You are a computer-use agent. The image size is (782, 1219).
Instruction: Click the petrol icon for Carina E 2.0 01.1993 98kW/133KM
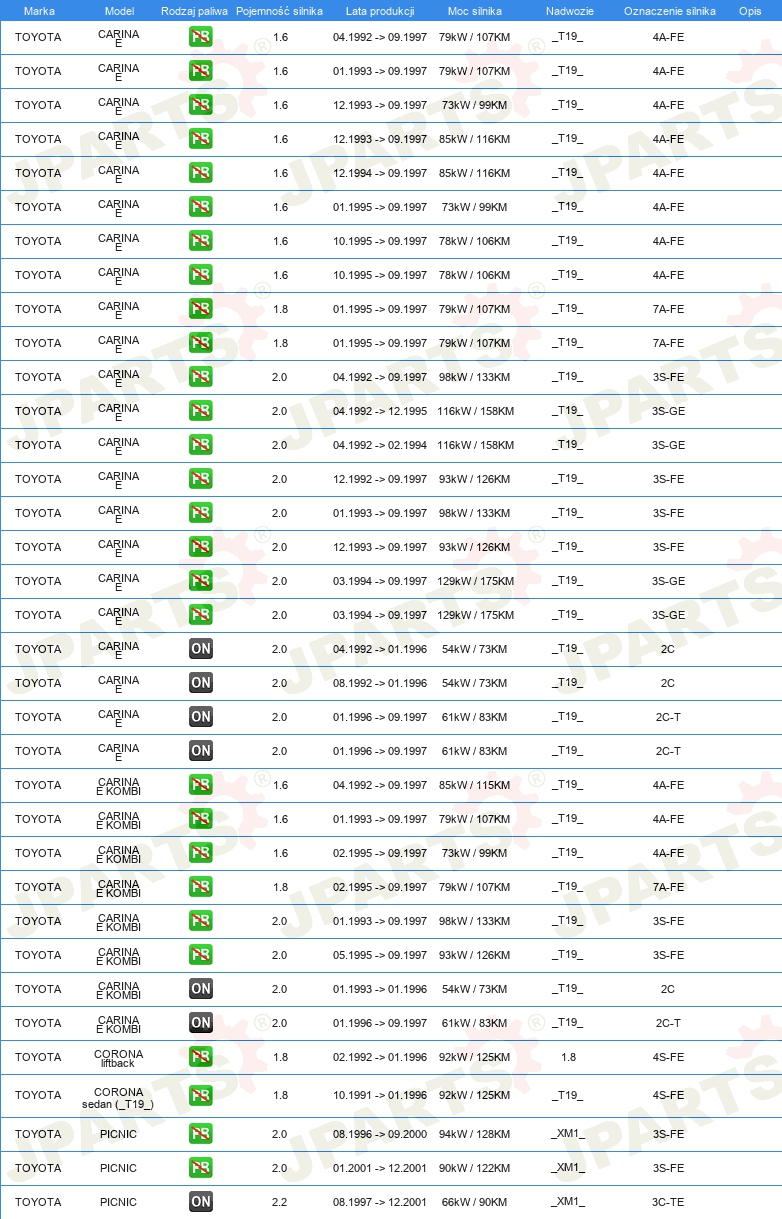click(201, 513)
